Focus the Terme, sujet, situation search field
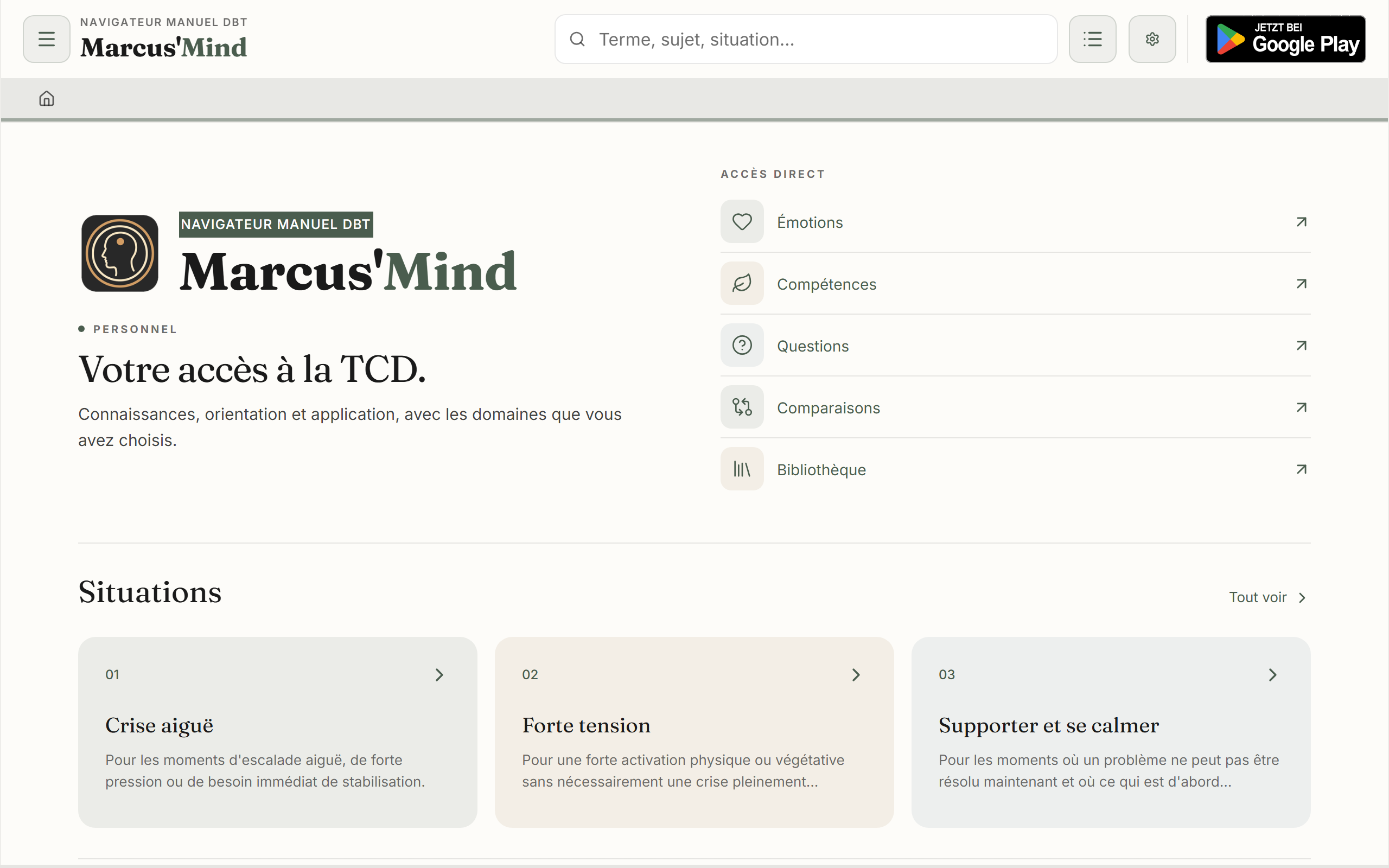The width and height of the screenshot is (1389, 868). (x=806, y=39)
